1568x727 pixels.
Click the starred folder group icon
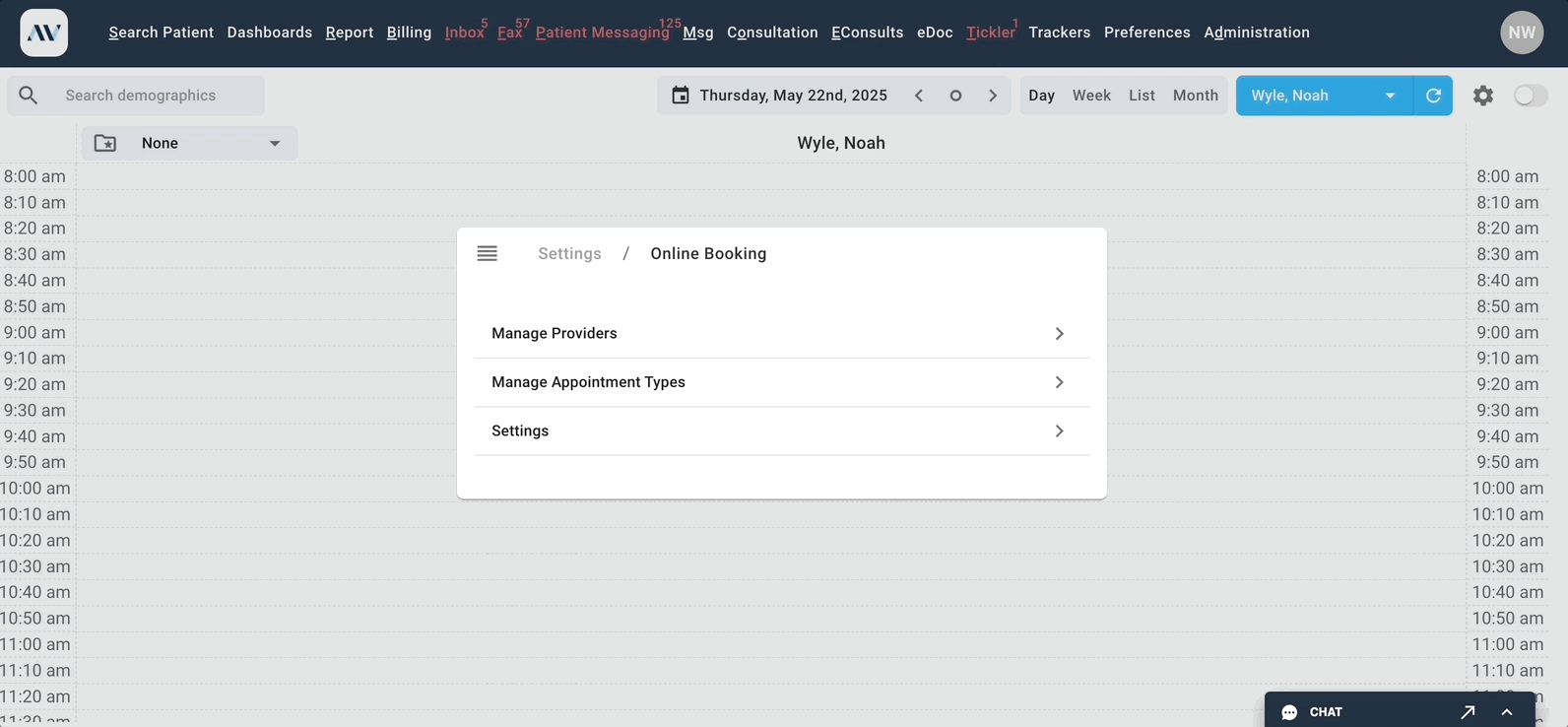pos(105,144)
